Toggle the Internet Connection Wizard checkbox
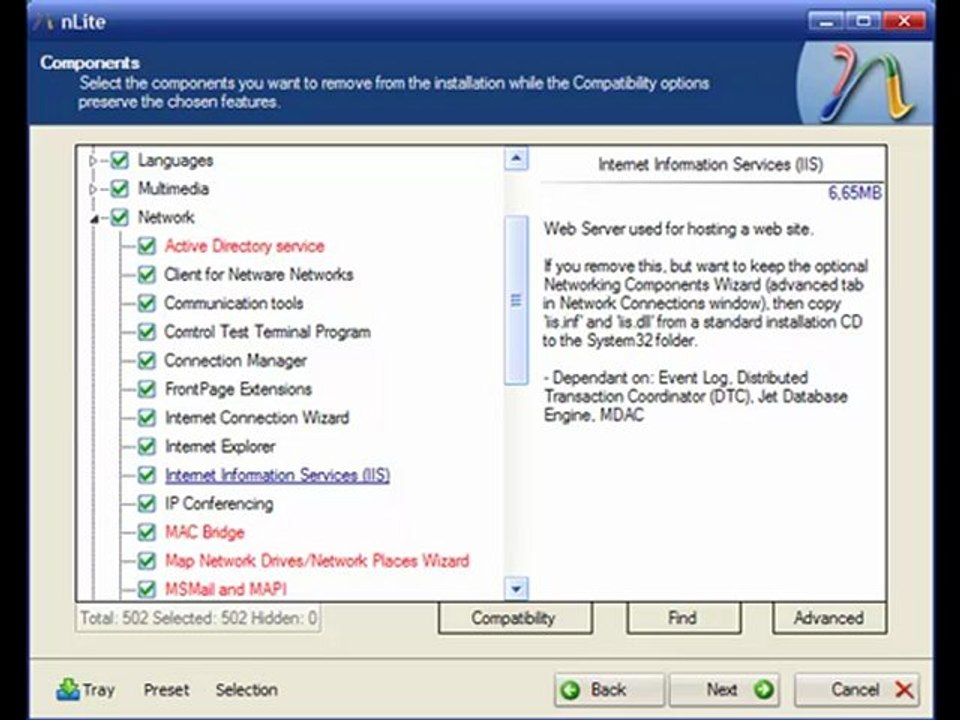The width and height of the screenshot is (960, 720). coord(146,418)
